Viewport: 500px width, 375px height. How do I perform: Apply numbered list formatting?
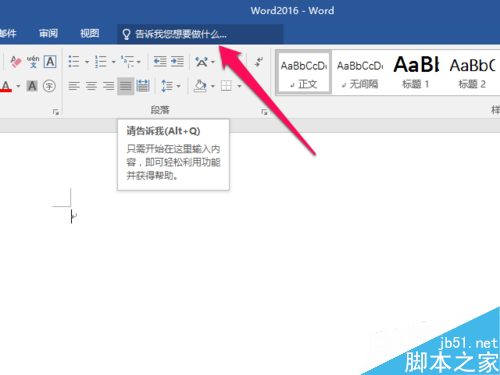101,62
